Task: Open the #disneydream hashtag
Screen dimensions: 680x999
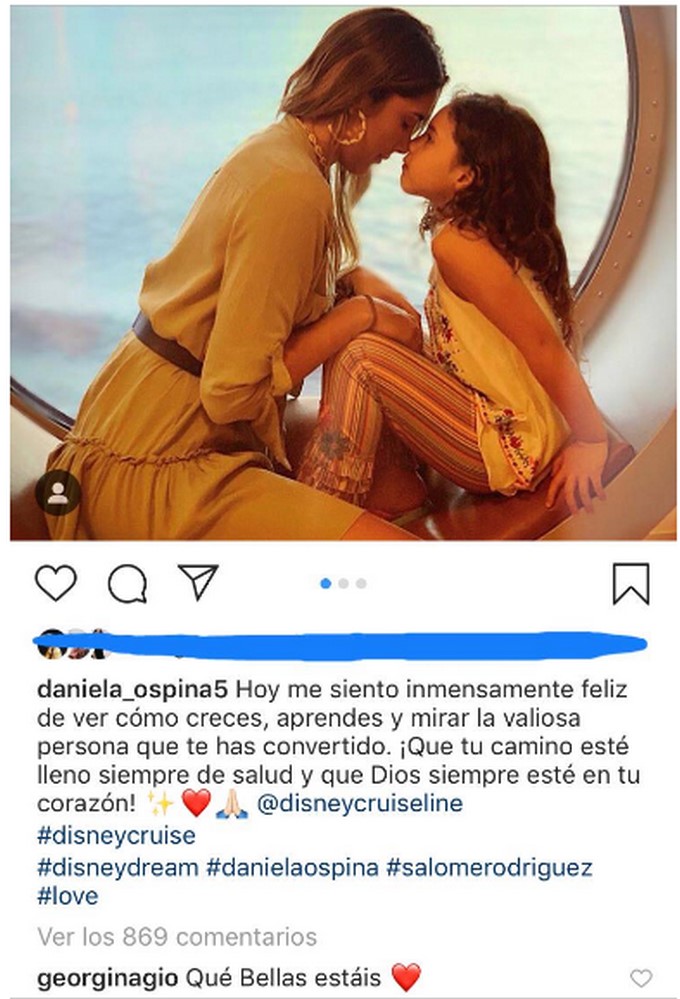Action: point(118,868)
